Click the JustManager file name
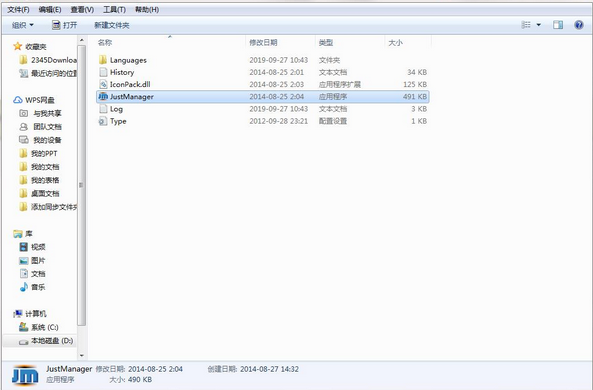Viewport: 593px width, 390px height. [x=132, y=96]
